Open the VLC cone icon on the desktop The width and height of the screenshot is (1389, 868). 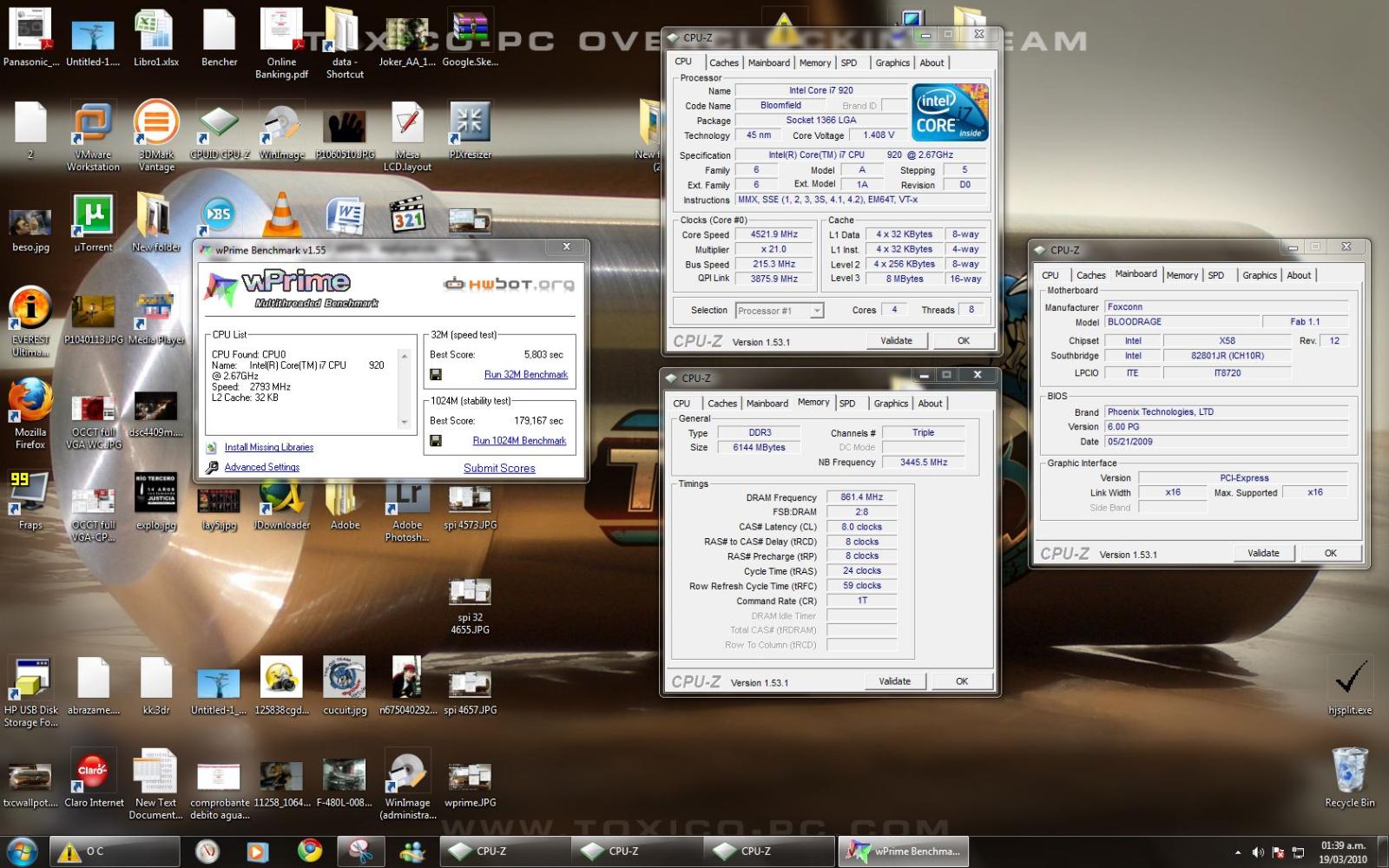pos(282,214)
